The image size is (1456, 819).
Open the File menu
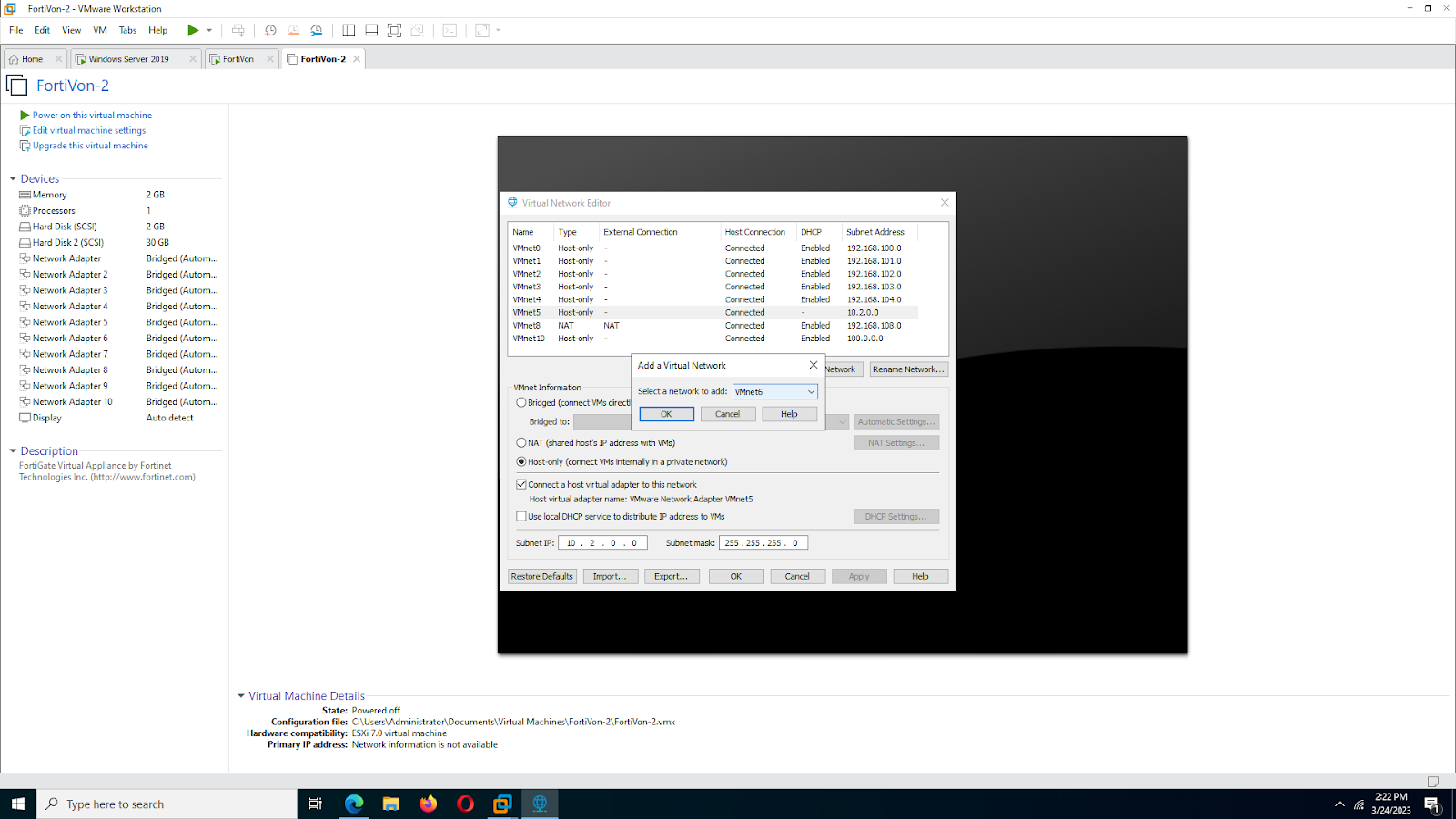click(16, 30)
